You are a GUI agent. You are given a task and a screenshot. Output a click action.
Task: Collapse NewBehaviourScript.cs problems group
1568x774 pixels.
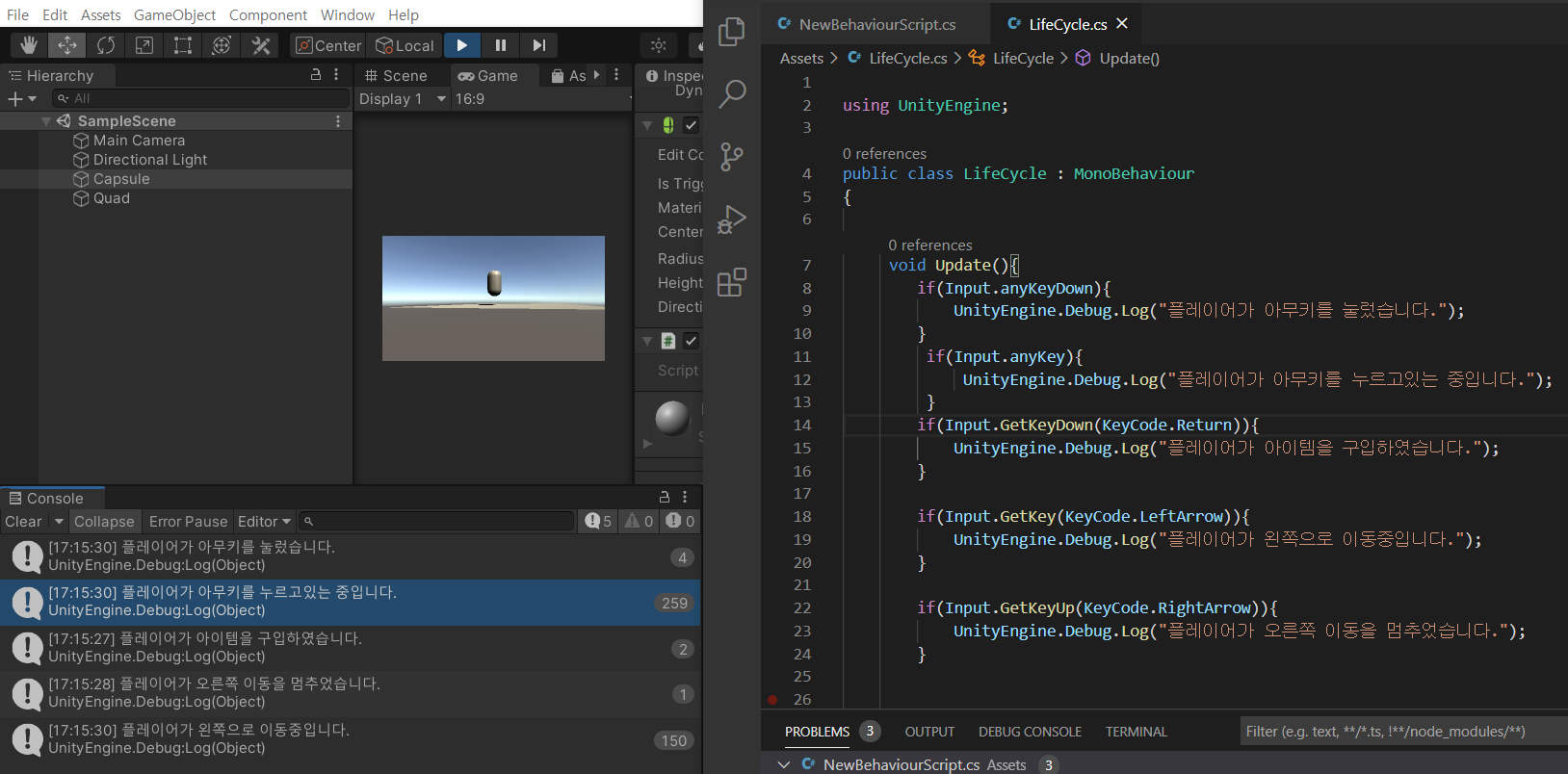[784, 764]
